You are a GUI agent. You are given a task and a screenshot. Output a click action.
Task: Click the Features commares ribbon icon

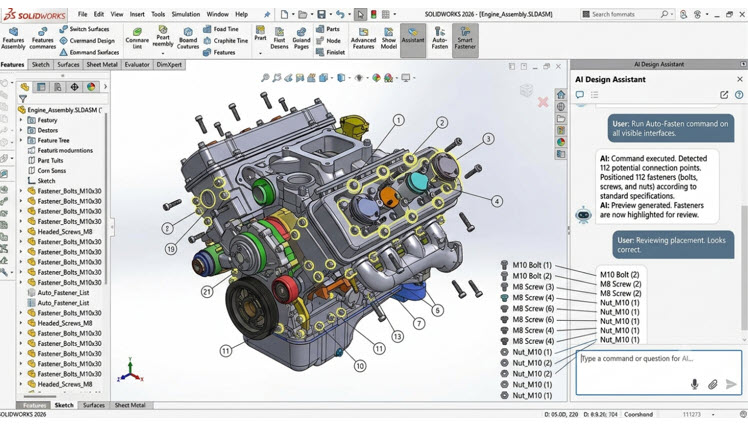click(x=42, y=38)
